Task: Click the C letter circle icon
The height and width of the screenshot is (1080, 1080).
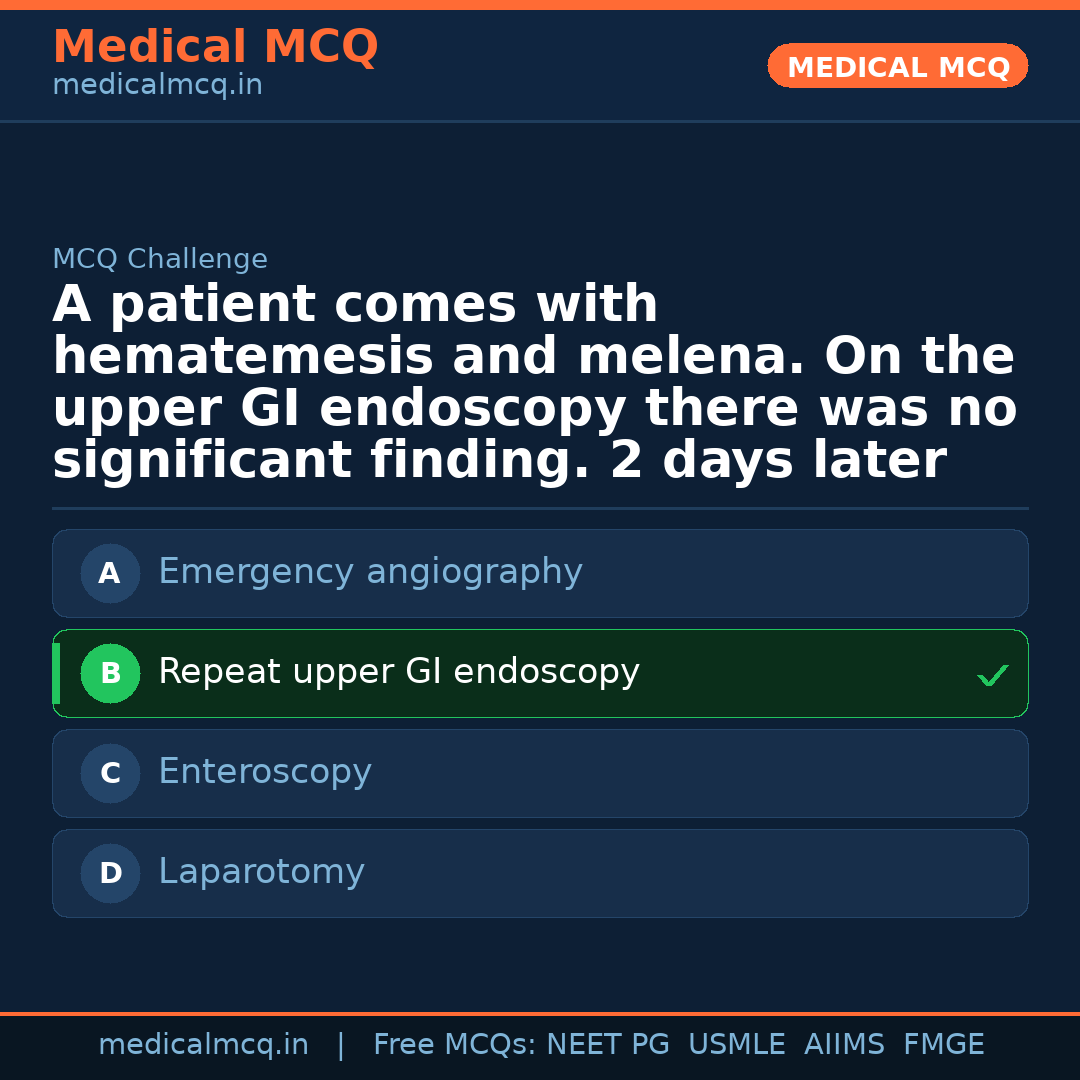Action: (x=110, y=774)
